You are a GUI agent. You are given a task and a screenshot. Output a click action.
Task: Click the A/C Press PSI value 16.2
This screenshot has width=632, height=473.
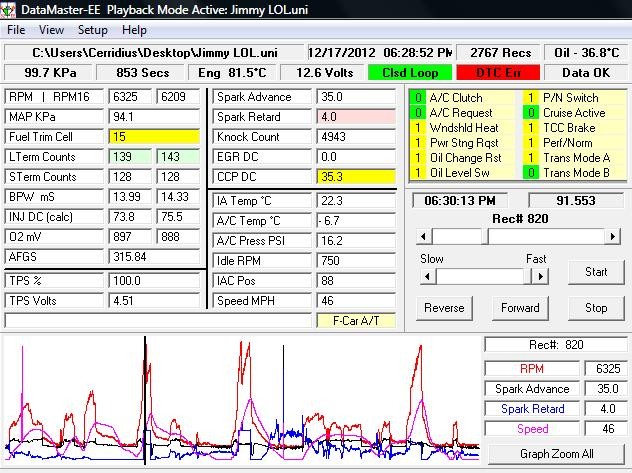356,241
